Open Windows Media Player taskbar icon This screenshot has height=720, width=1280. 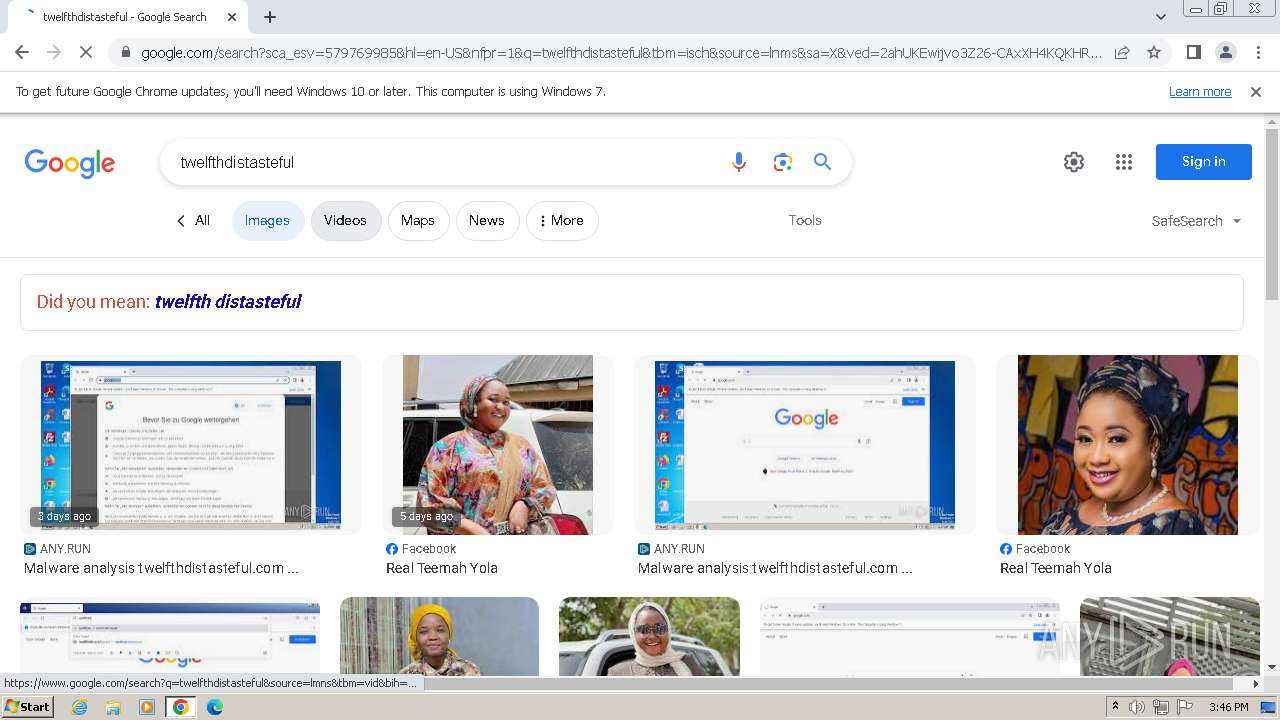tap(147, 707)
